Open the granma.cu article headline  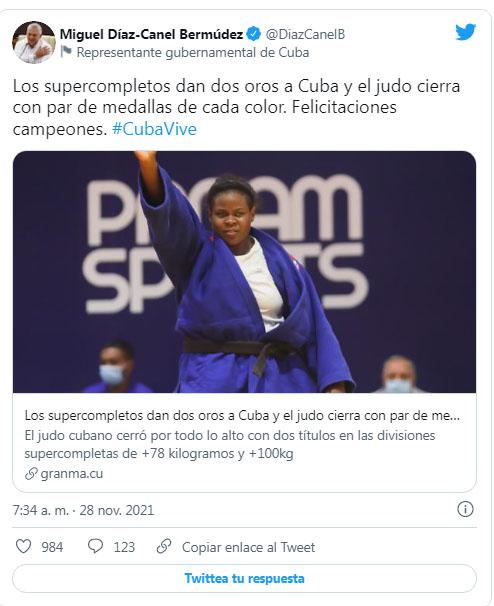[x=242, y=415]
